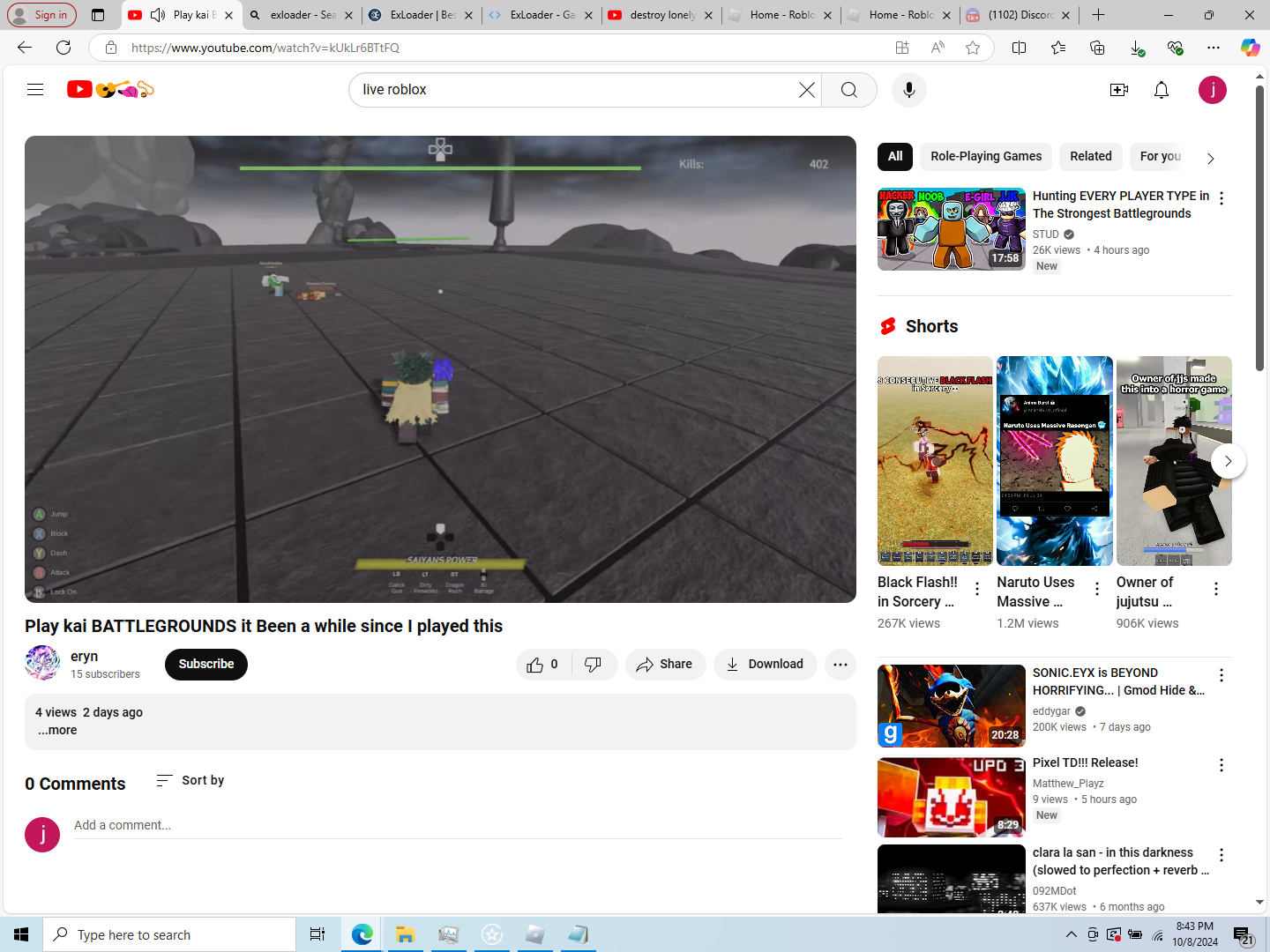
Task: Open the Create video icon
Action: [1119, 90]
